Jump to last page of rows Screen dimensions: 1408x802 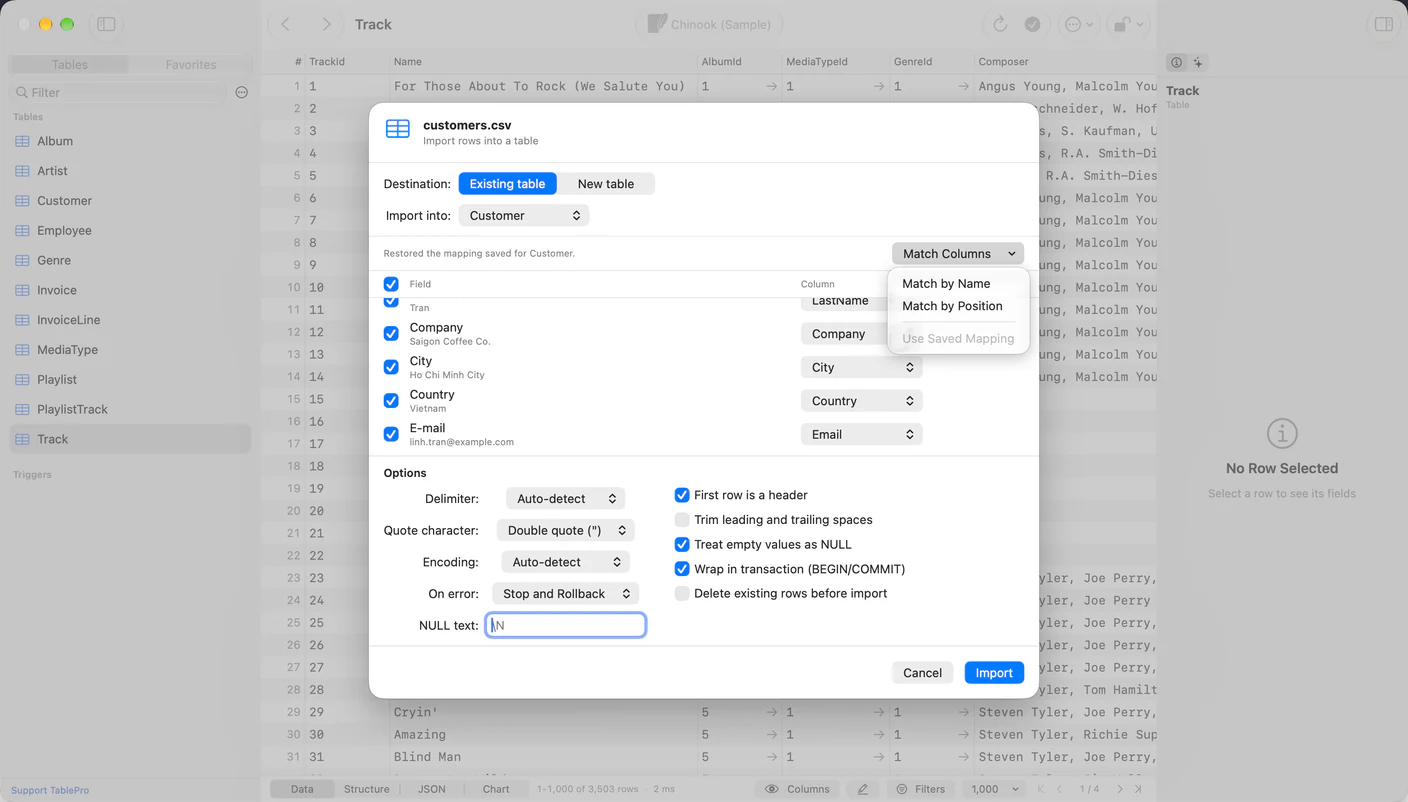pyautogui.click(x=1138, y=789)
